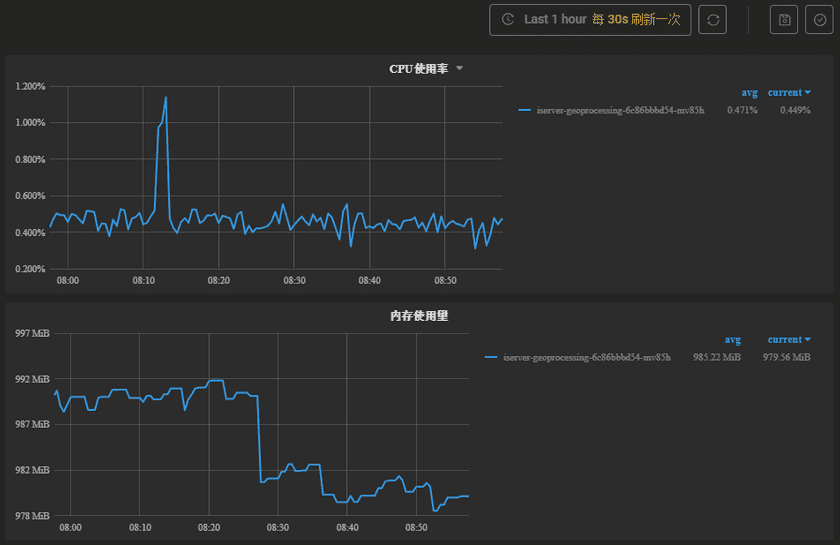The width and height of the screenshot is (840, 545).
Task: Sort memory legend by current column header
Action: pyautogui.click(x=788, y=339)
